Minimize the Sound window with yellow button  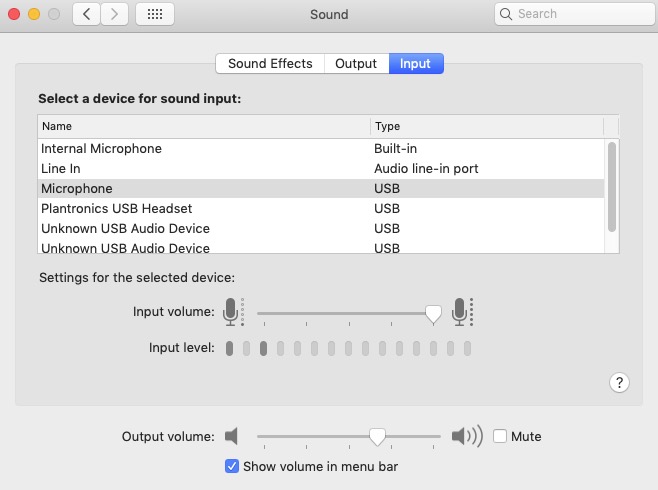[34, 14]
